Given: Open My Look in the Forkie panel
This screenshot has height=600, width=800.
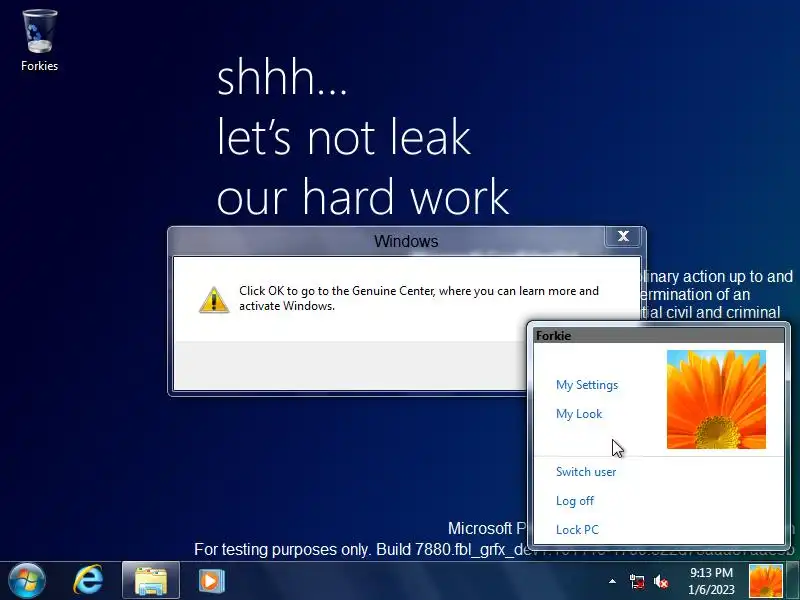Looking at the screenshot, I should [x=579, y=414].
